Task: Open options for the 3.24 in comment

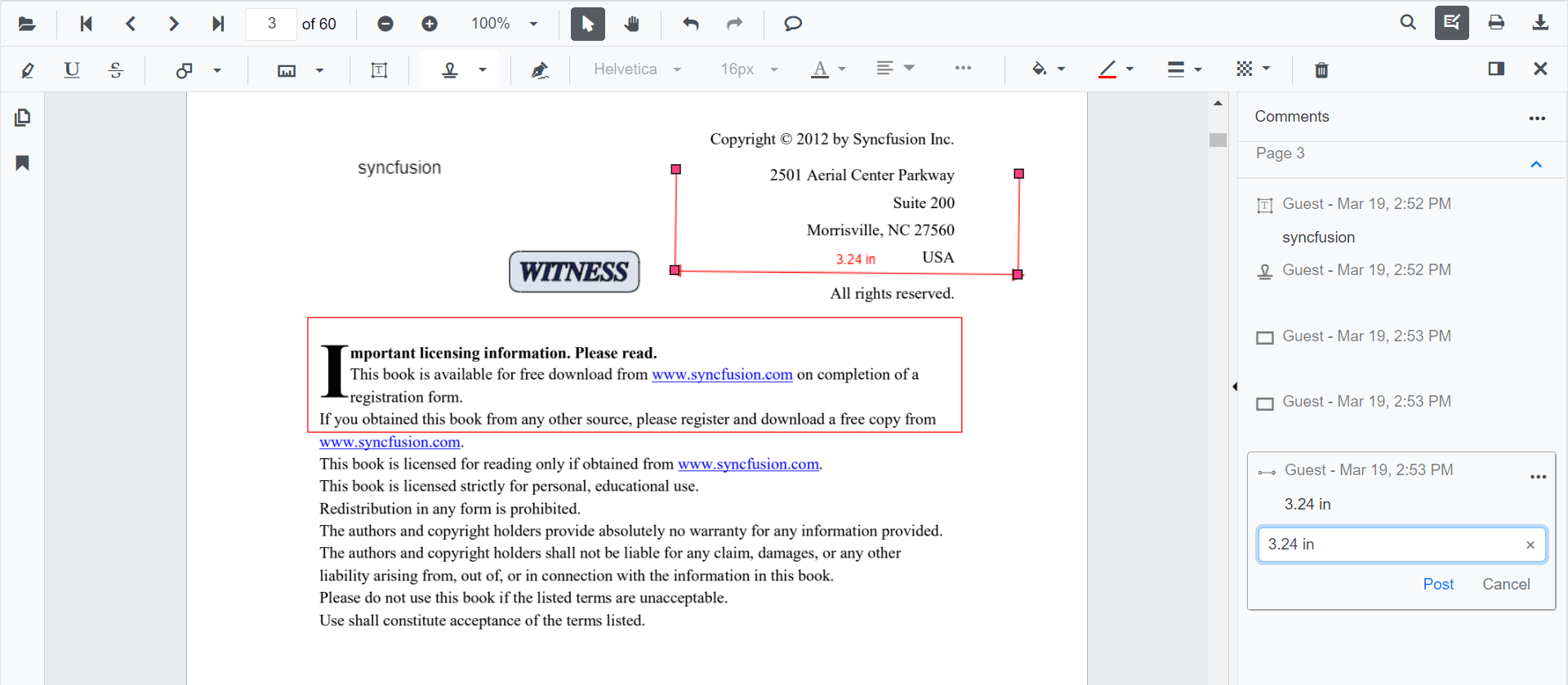Action: [x=1538, y=477]
